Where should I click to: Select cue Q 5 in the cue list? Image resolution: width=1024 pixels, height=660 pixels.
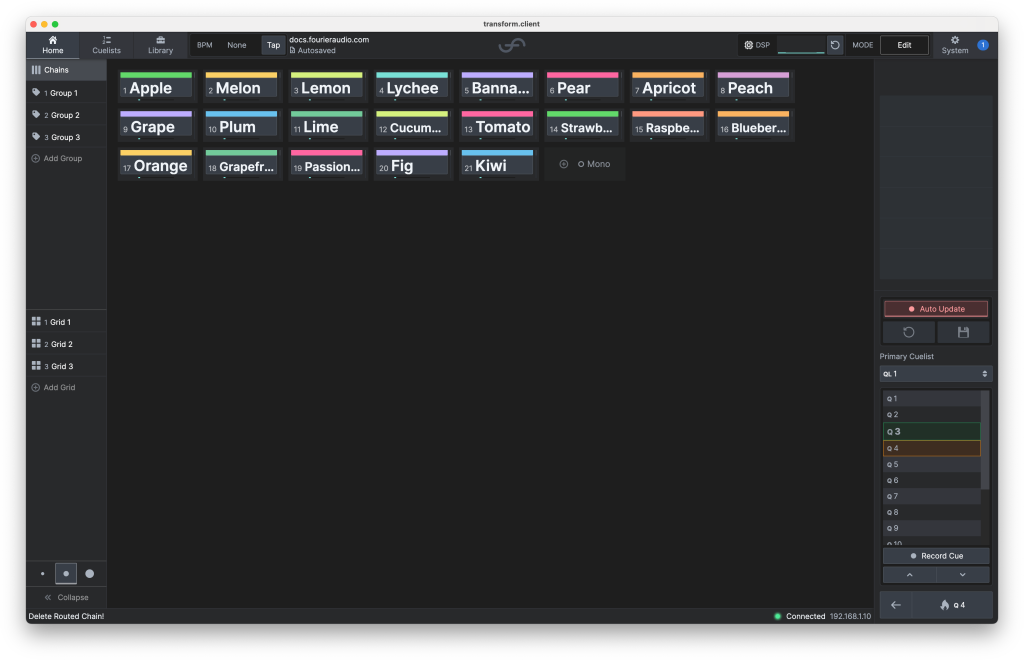pos(931,464)
